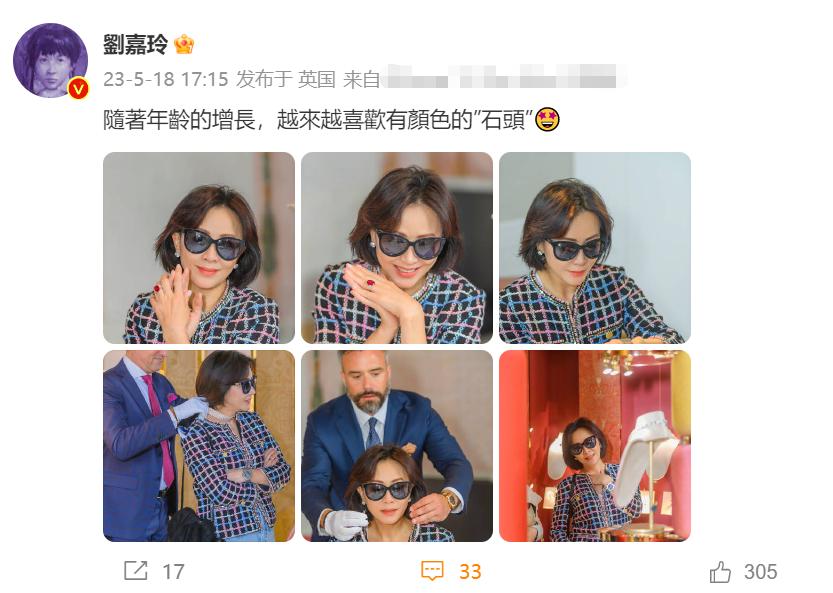This screenshot has width=833, height=593.
Task: Click the post timestamp 23-5-18 17:15
Action: (165, 79)
